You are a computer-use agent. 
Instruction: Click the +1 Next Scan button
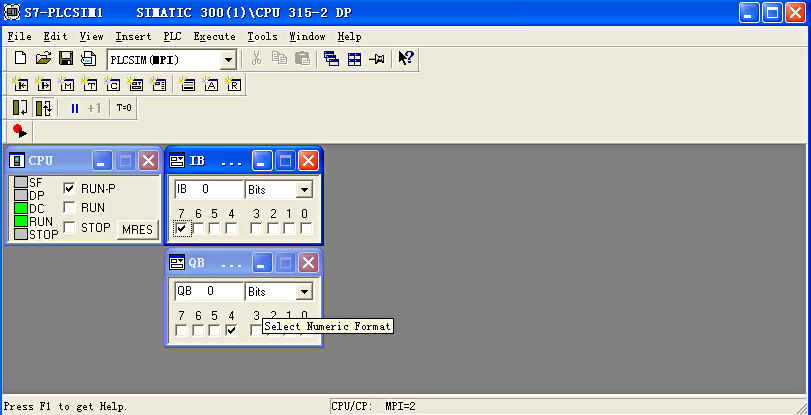(x=94, y=108)
